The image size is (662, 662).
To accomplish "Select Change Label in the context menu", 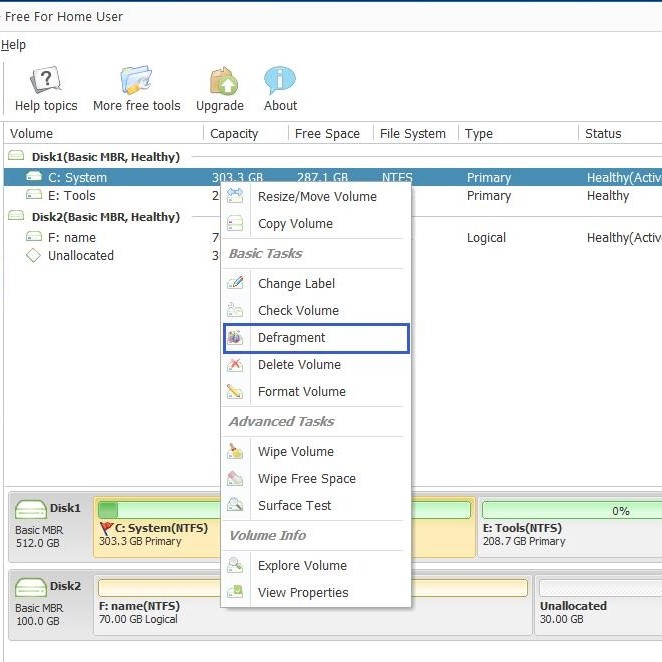I will pos(317,283).
